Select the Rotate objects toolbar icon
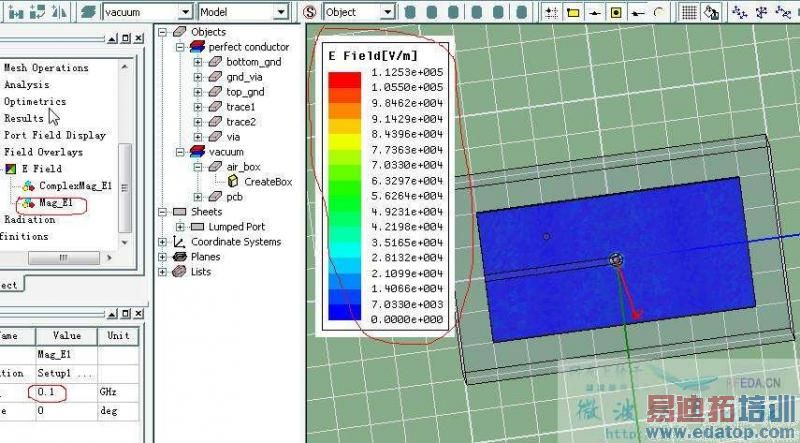800x443 pixels. tap(37, 12)
